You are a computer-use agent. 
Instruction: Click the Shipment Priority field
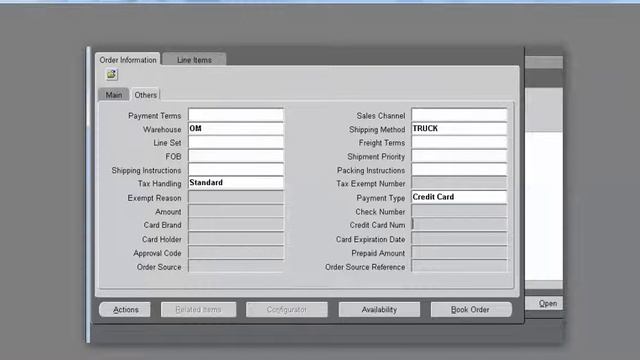click(459, 156)
